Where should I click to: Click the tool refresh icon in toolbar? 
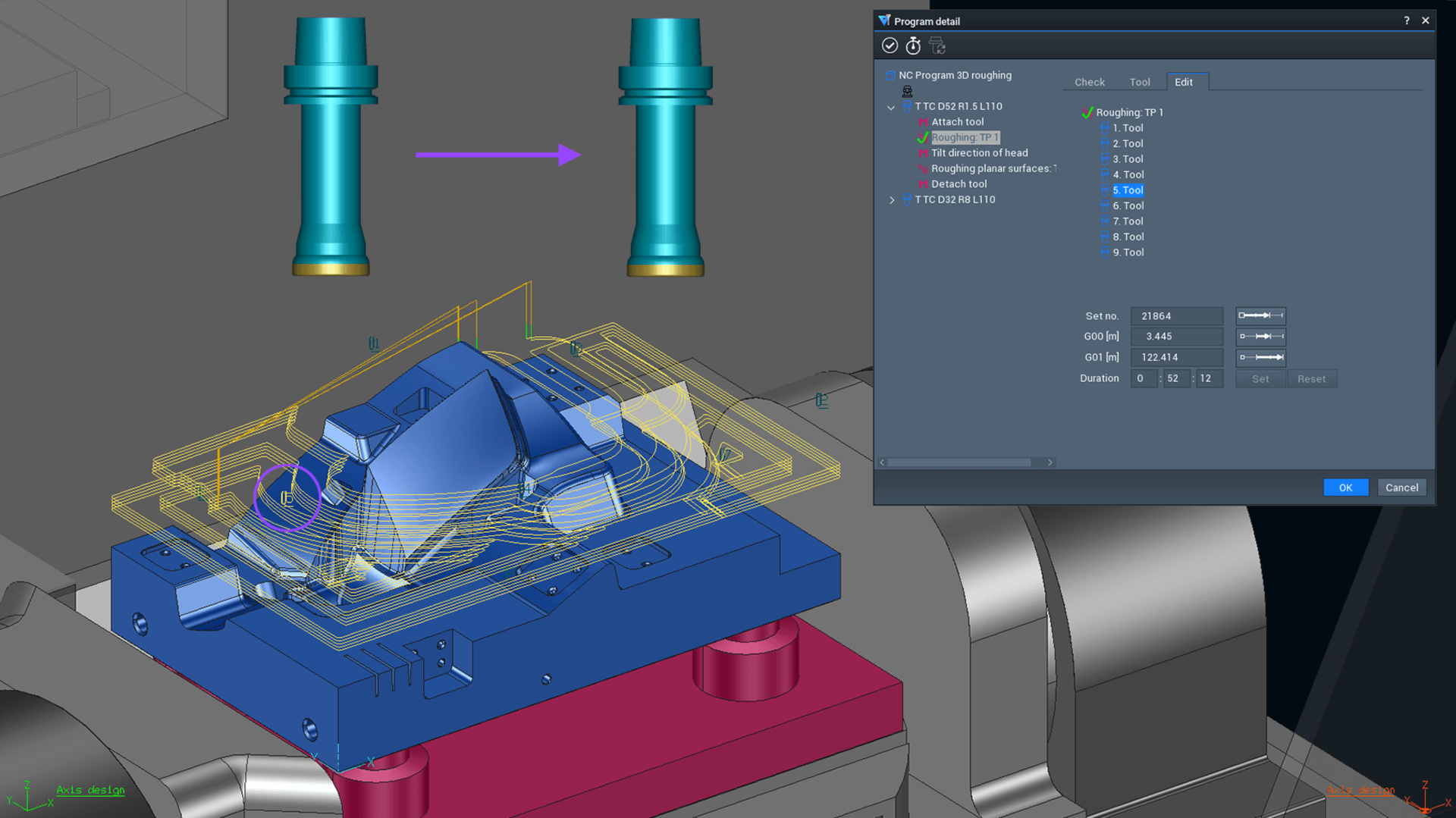pyautogui.click(x=937, y=46)
